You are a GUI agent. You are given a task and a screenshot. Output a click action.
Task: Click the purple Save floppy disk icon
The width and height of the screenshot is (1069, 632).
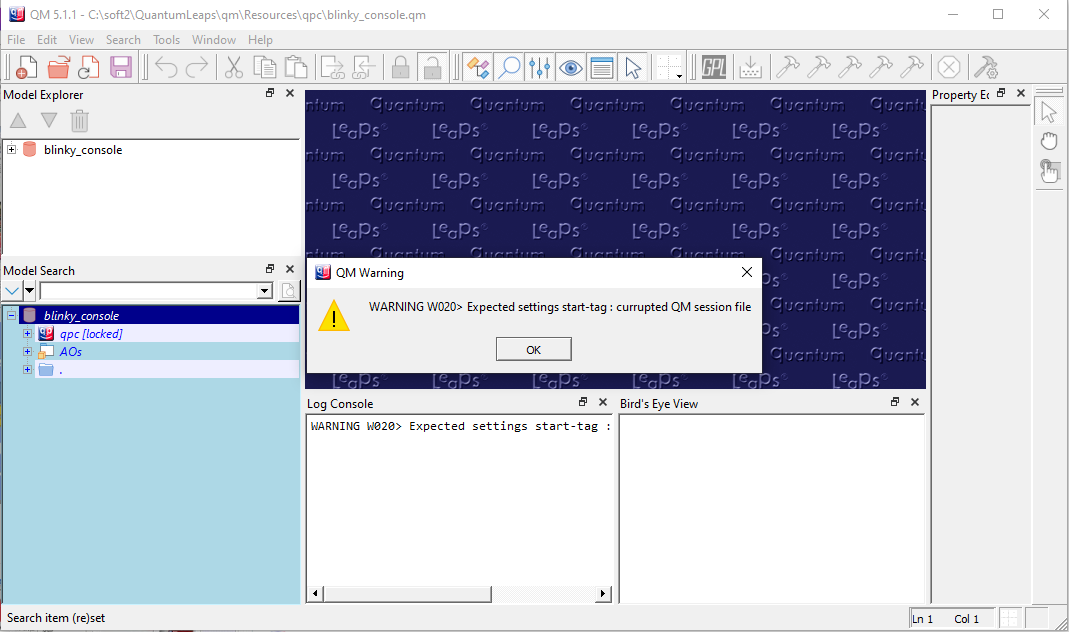(121, 67)
